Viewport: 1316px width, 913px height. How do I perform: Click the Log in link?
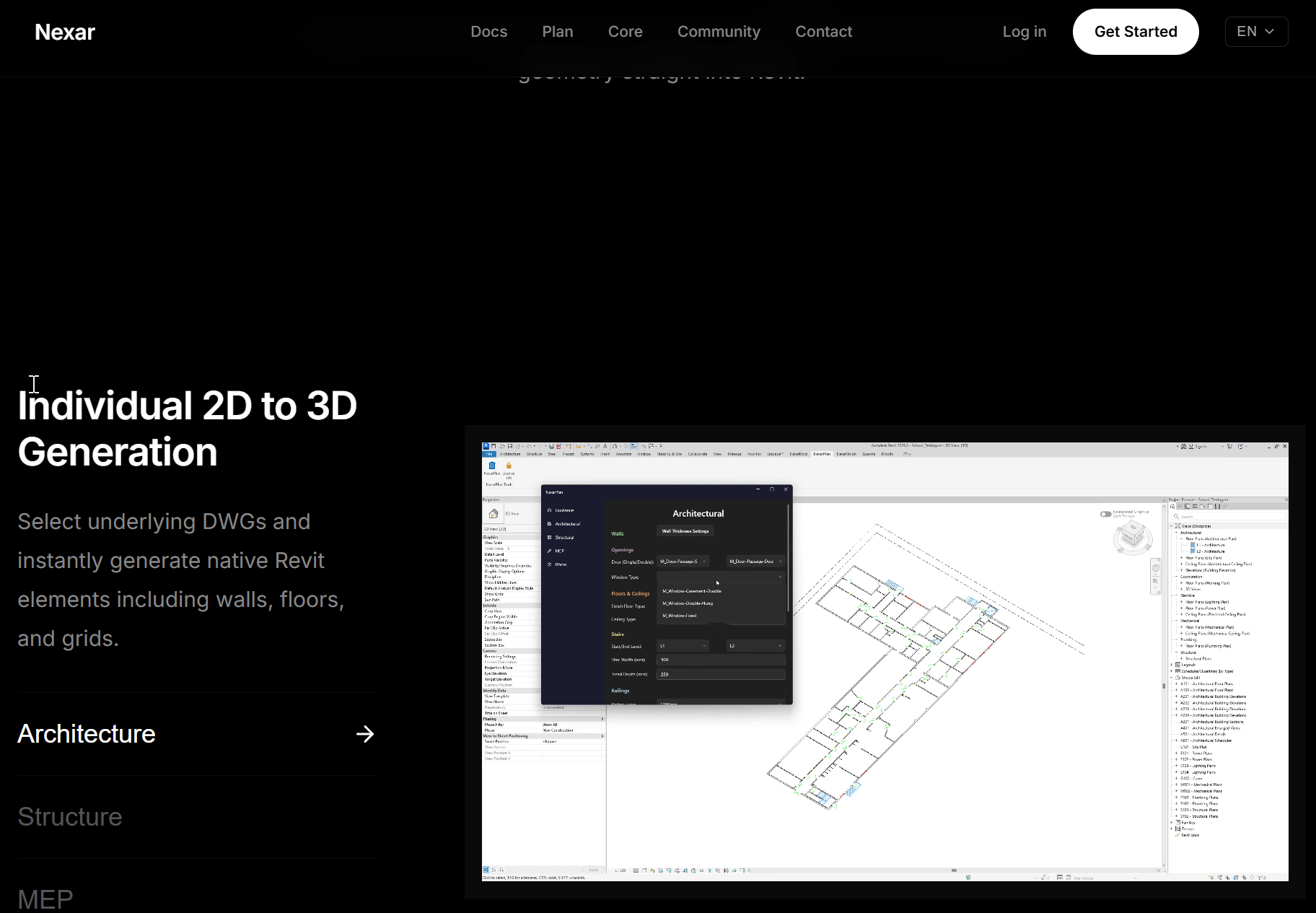coord(1025,32)
